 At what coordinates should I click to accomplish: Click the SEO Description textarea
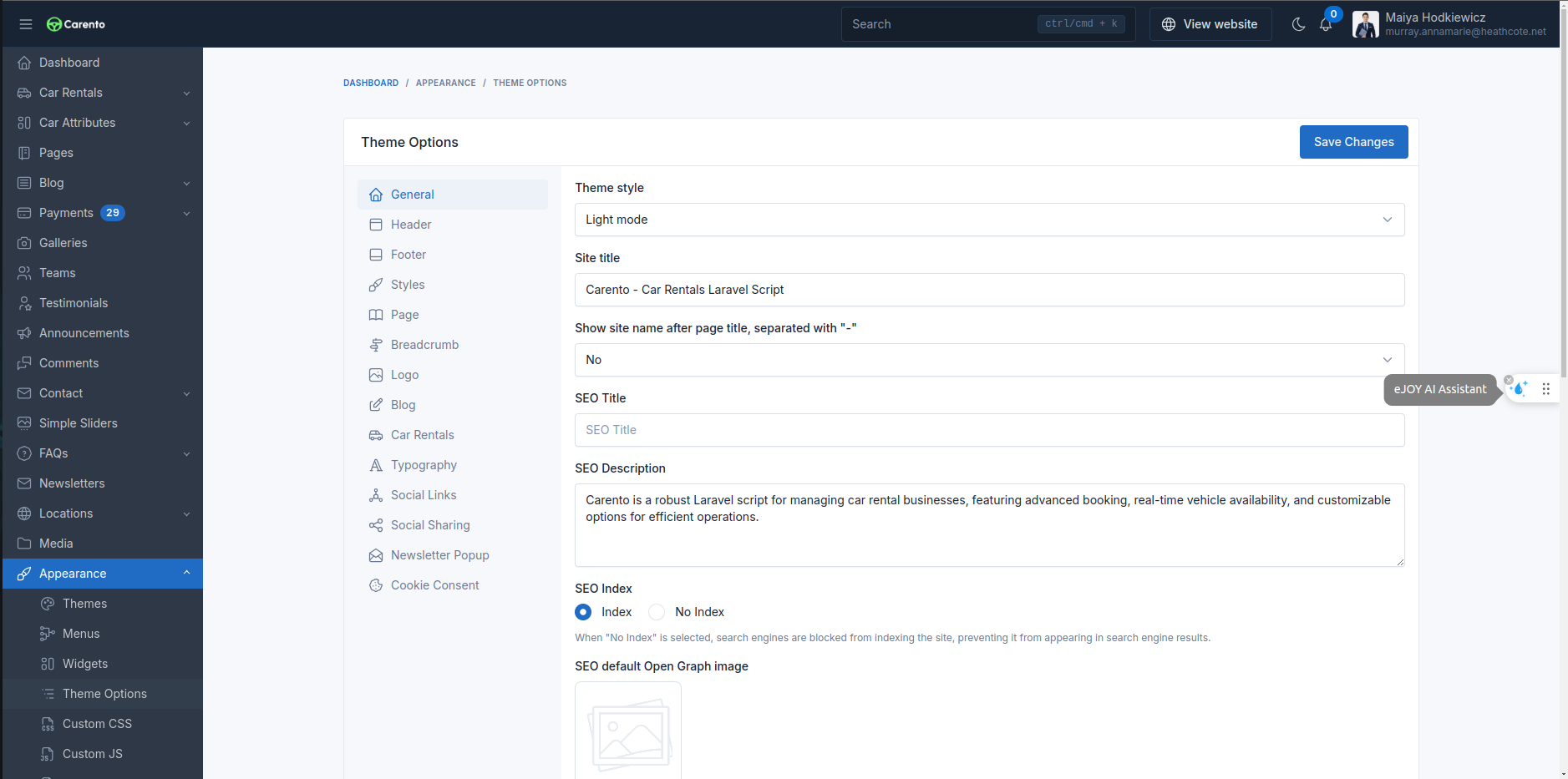click(990, 525)
